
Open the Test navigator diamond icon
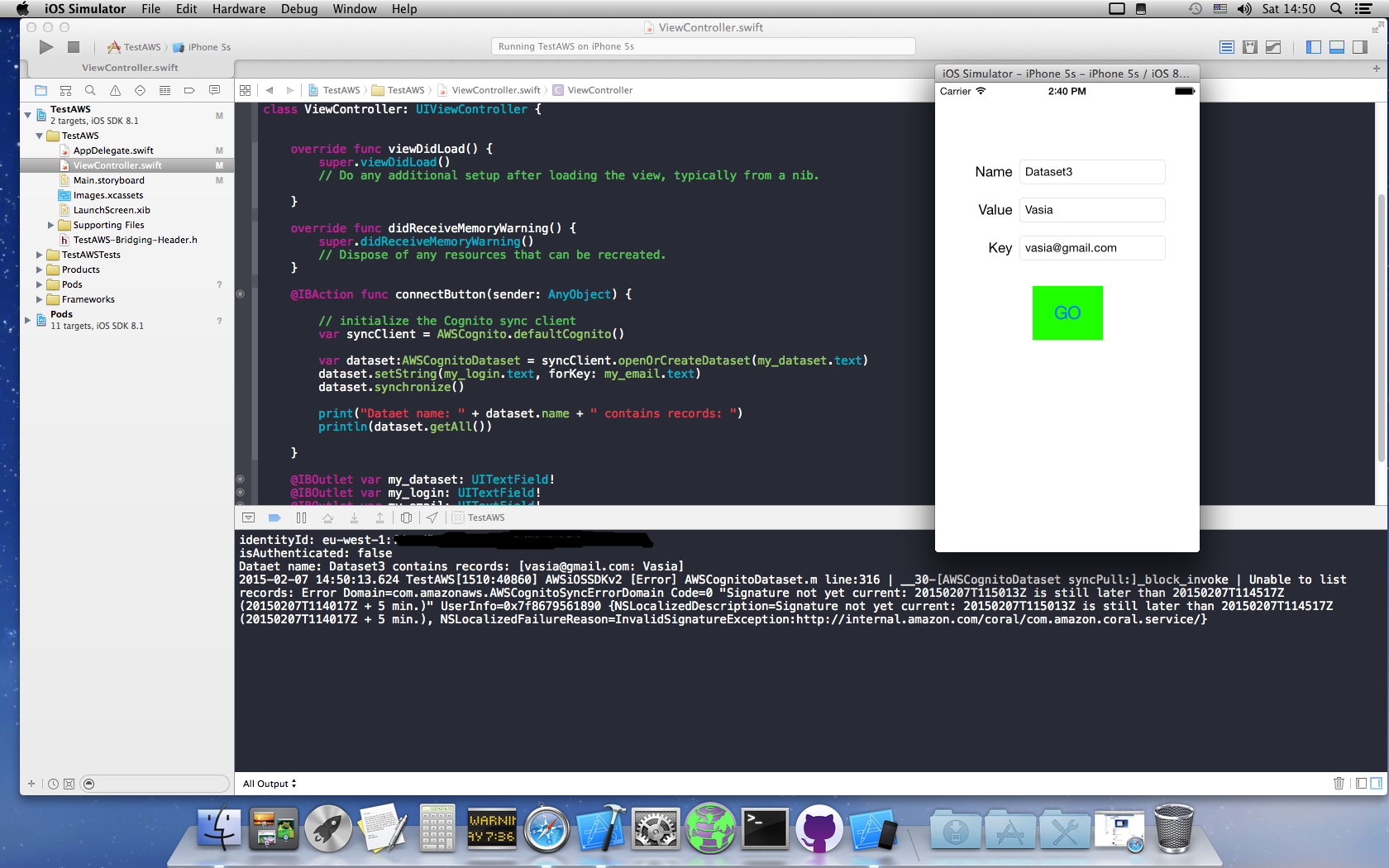click(x=140, y=90)
